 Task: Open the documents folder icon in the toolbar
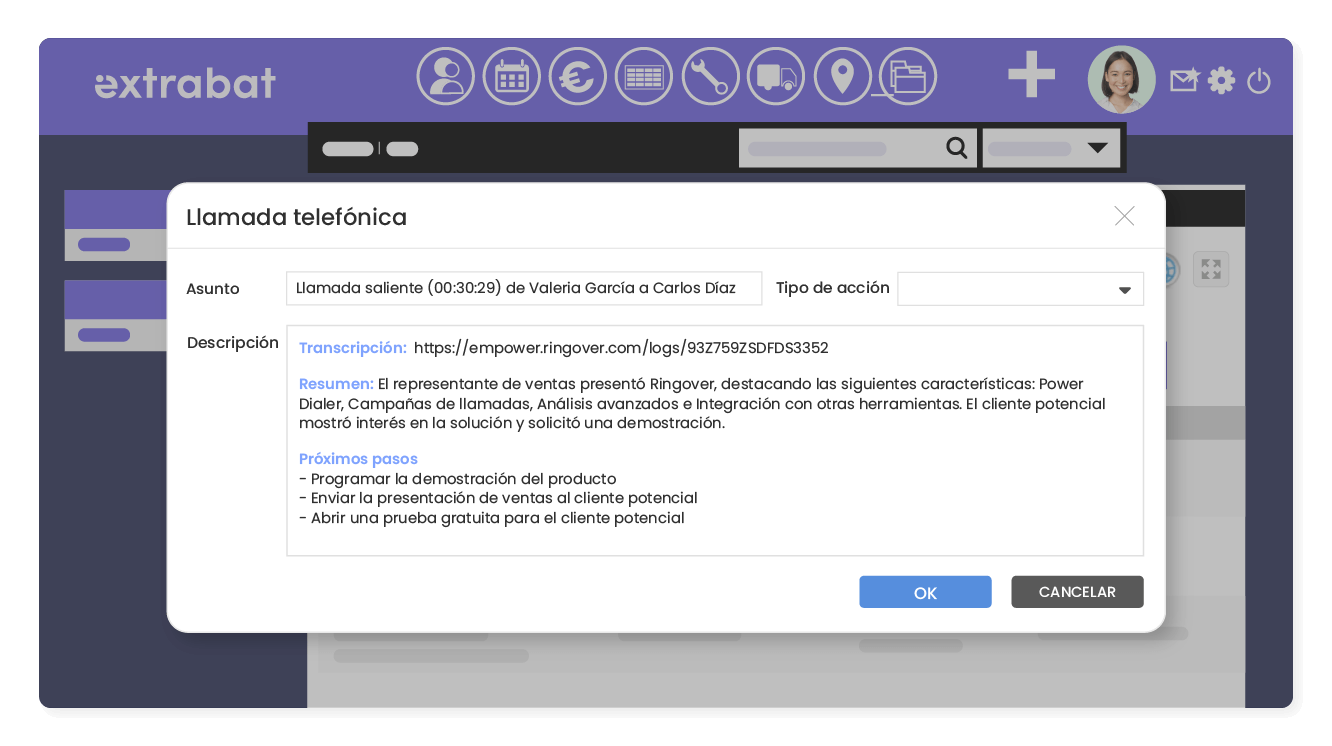click(908, 75)
